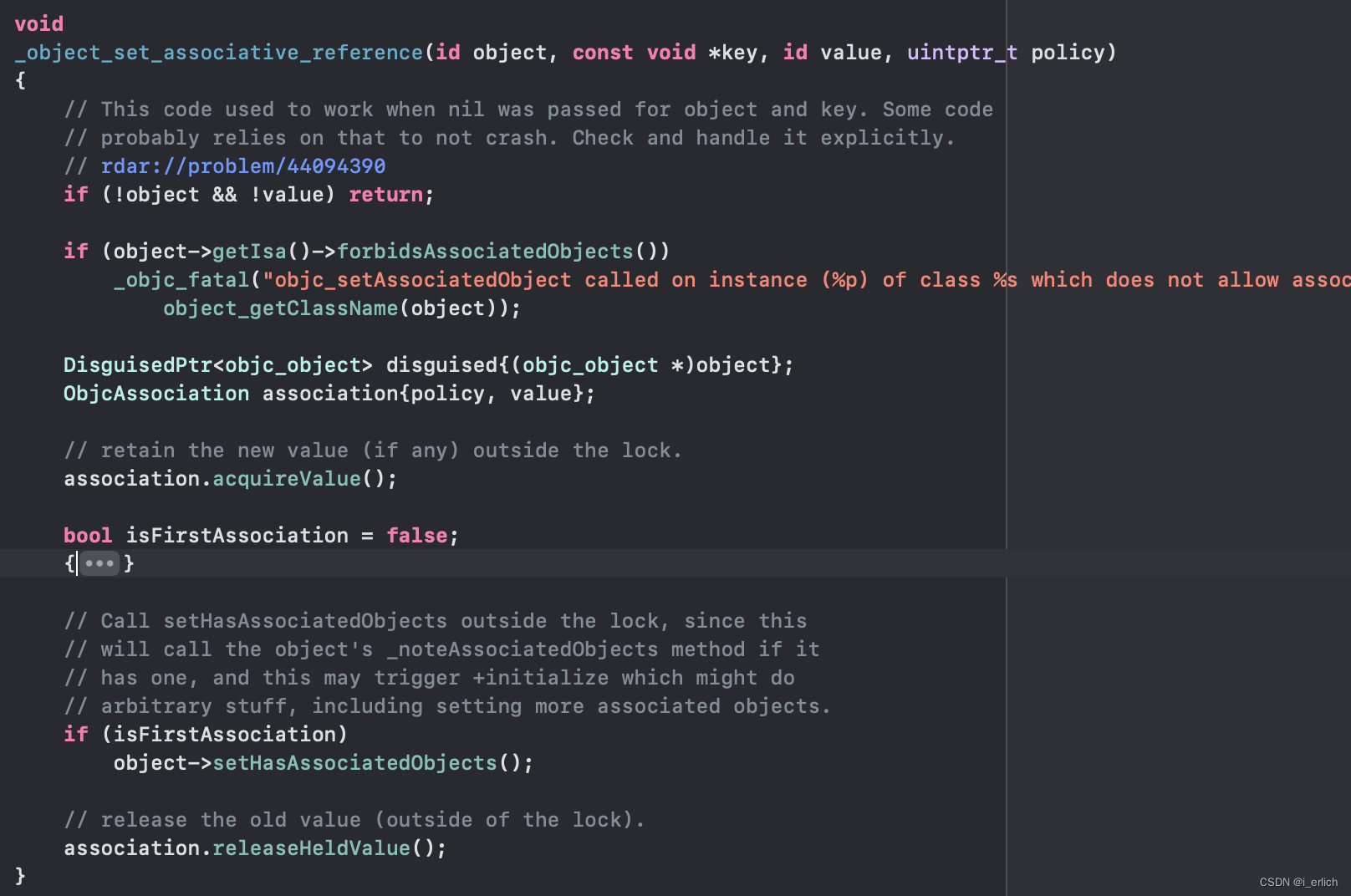1351x896 pixels.
Task: Click the 'const' keyword in parameters
Action: 603,53
